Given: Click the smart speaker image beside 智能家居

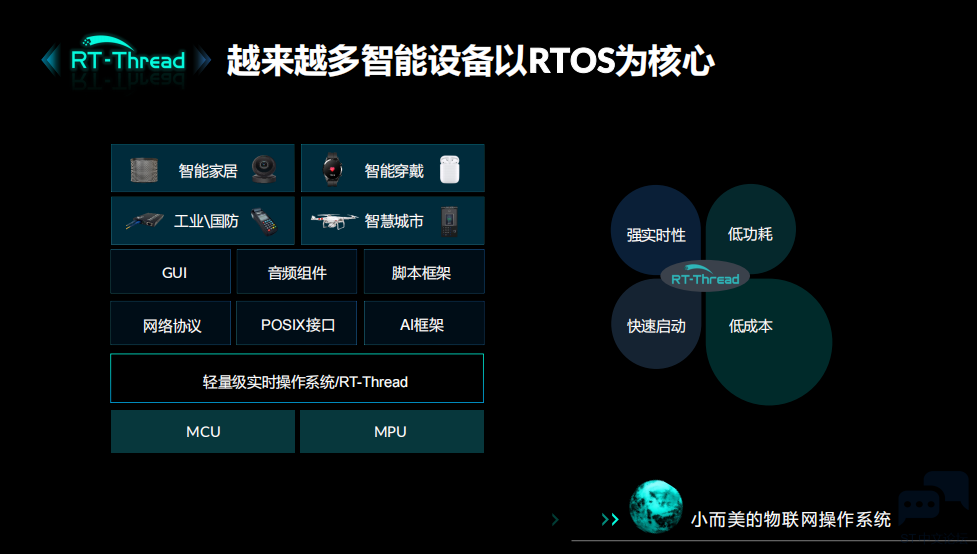Looking at the screenshot, I should 144,170.
